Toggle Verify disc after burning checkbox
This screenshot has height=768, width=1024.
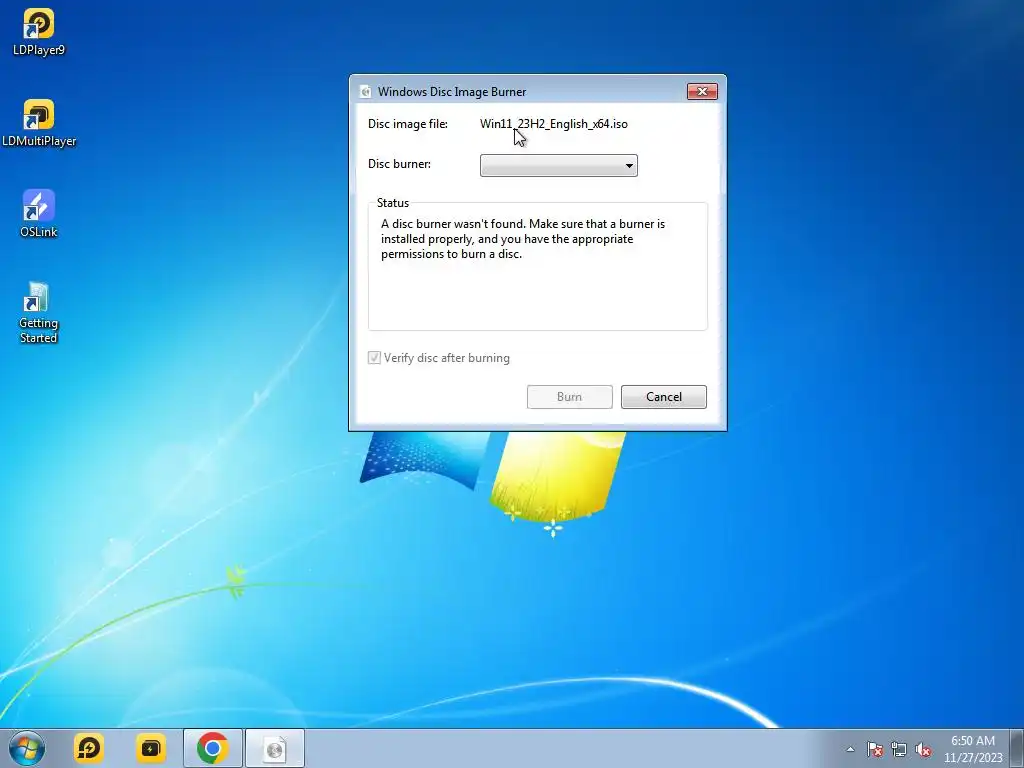click(x=374, y=357)
